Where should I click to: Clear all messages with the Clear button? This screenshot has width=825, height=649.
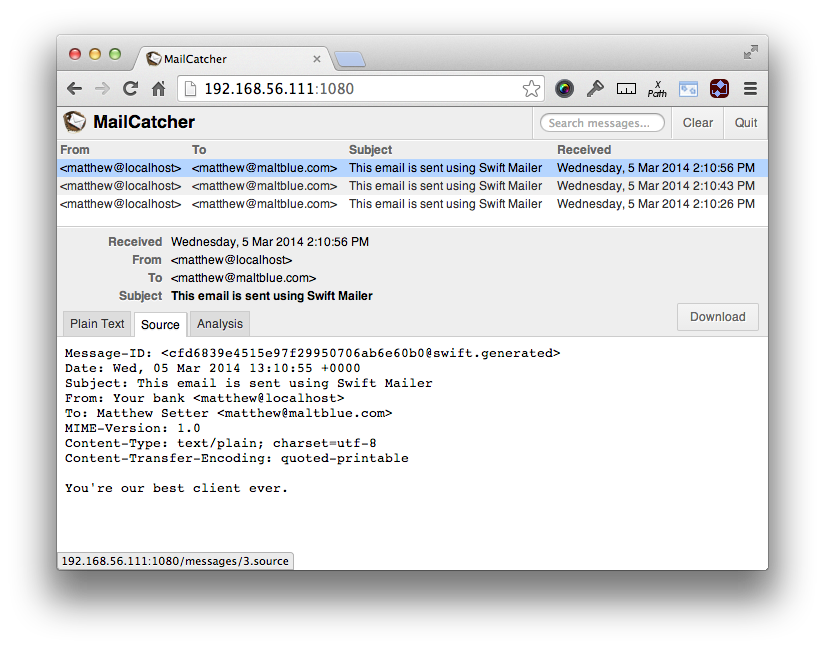tap(698, 123)
